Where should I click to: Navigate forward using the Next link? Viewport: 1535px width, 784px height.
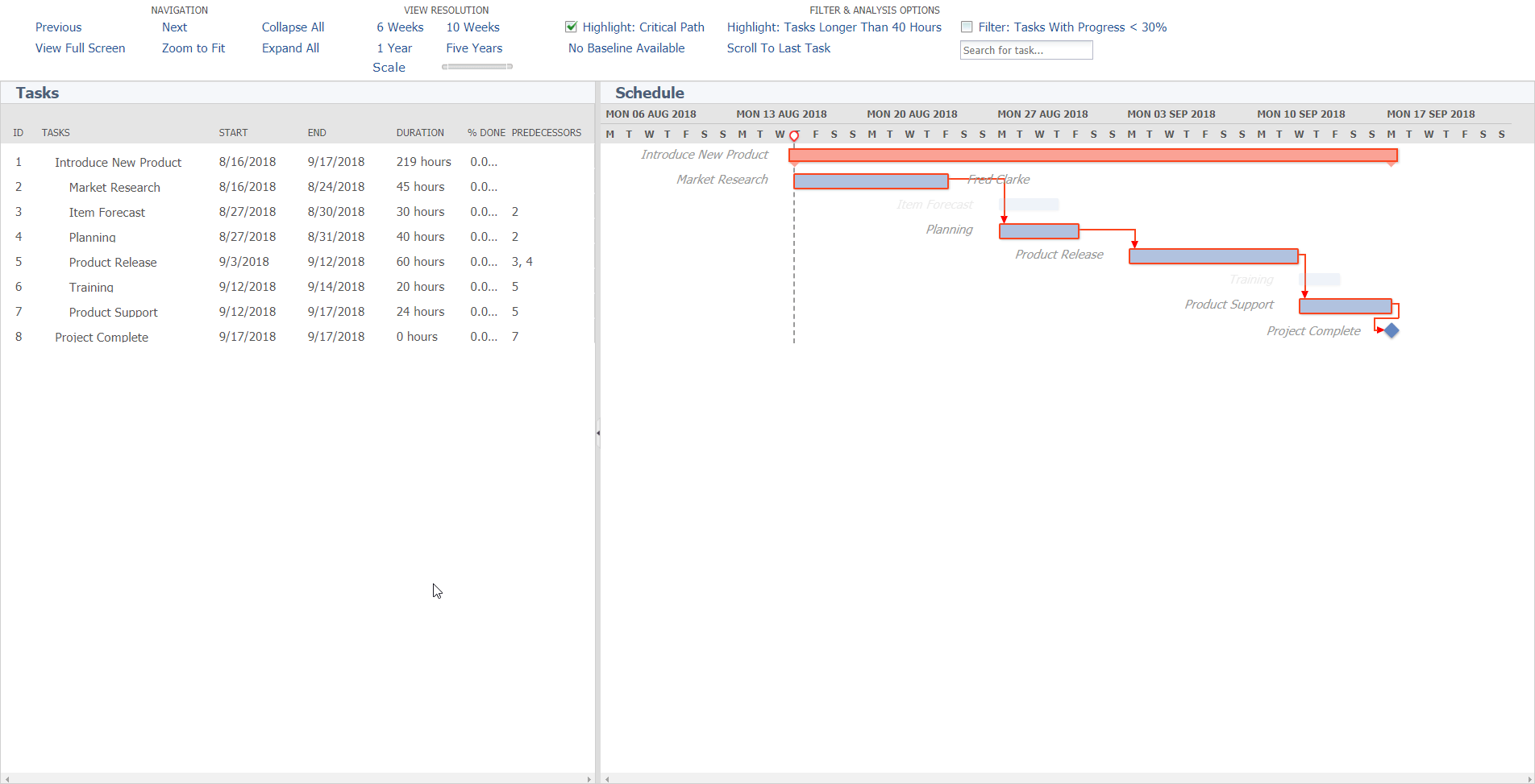(x=174, y=27)
